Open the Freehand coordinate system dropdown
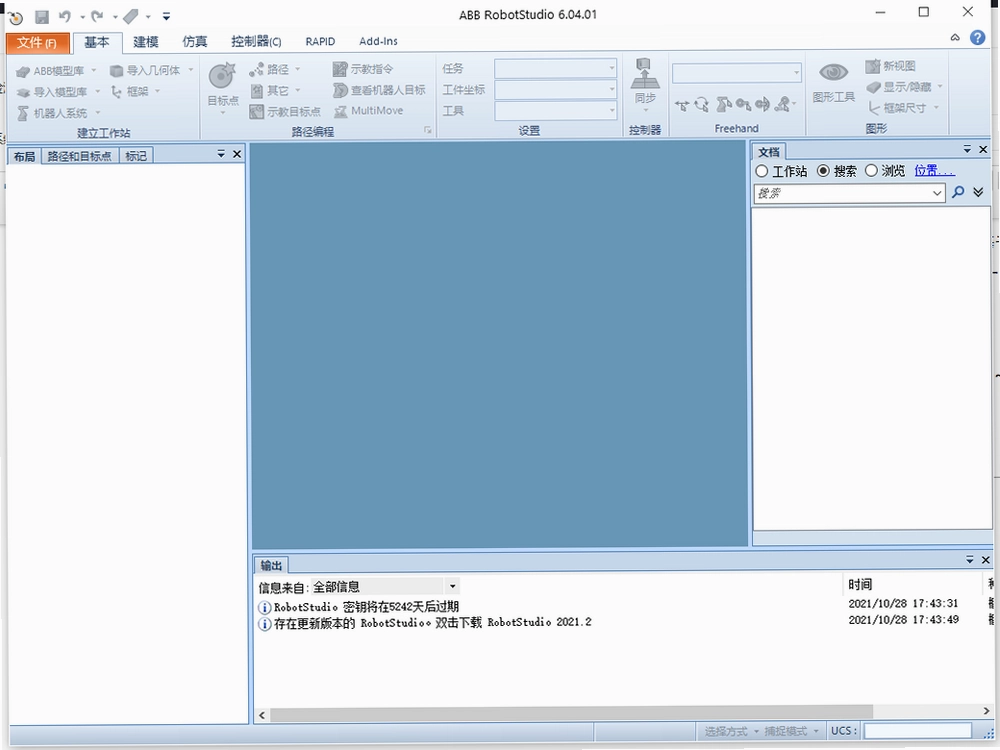 pos(796,73)
